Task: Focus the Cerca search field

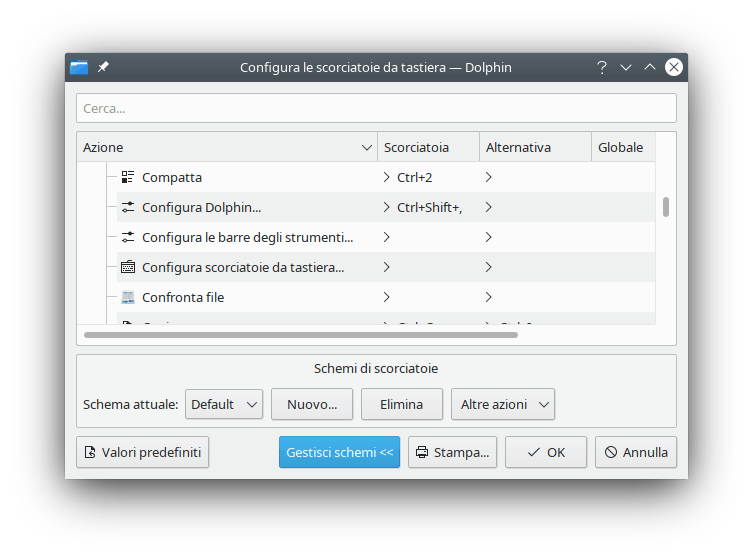Action: click(x=376, y=108)
